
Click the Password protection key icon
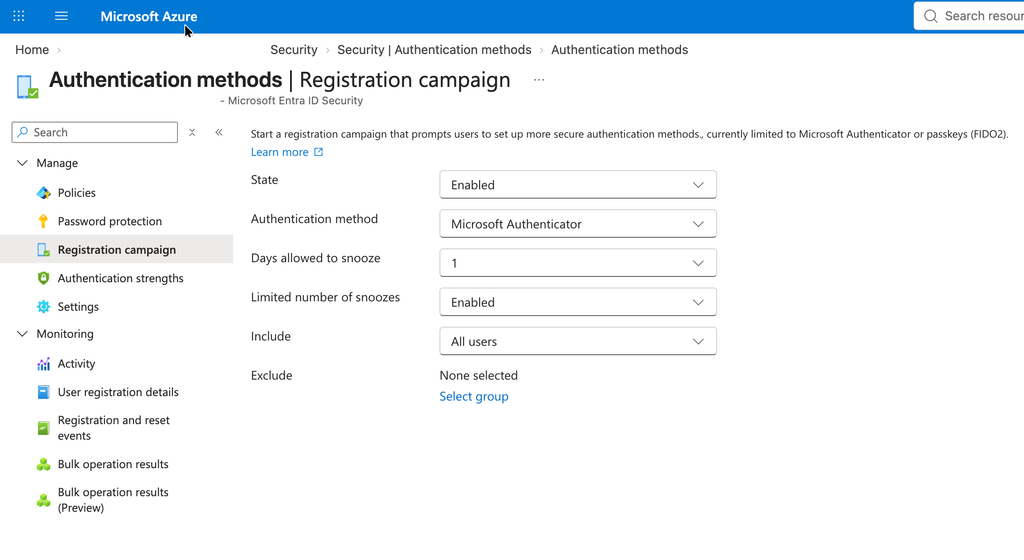[x=43, y=221]
